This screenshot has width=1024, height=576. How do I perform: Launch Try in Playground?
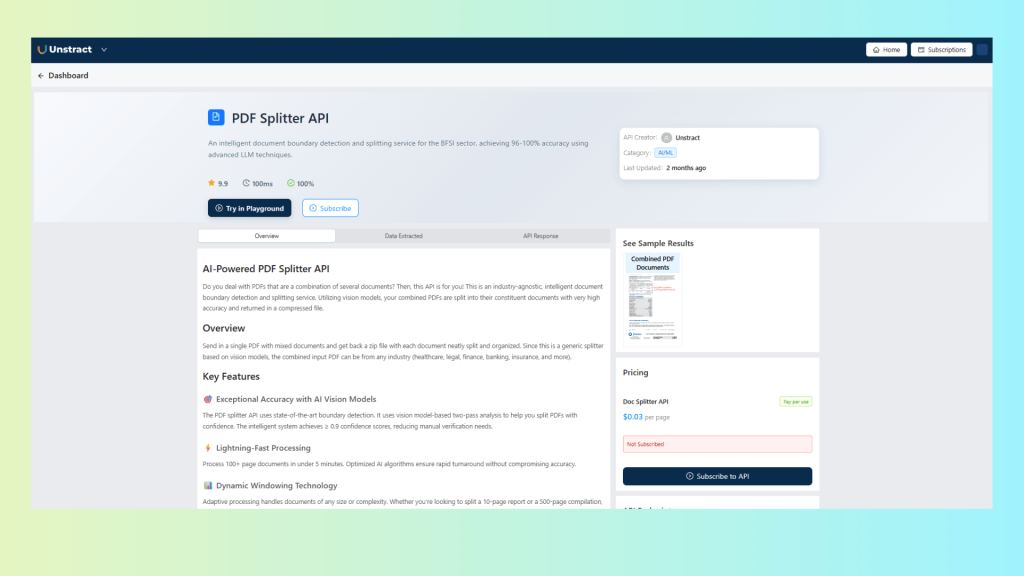[249, 208]
